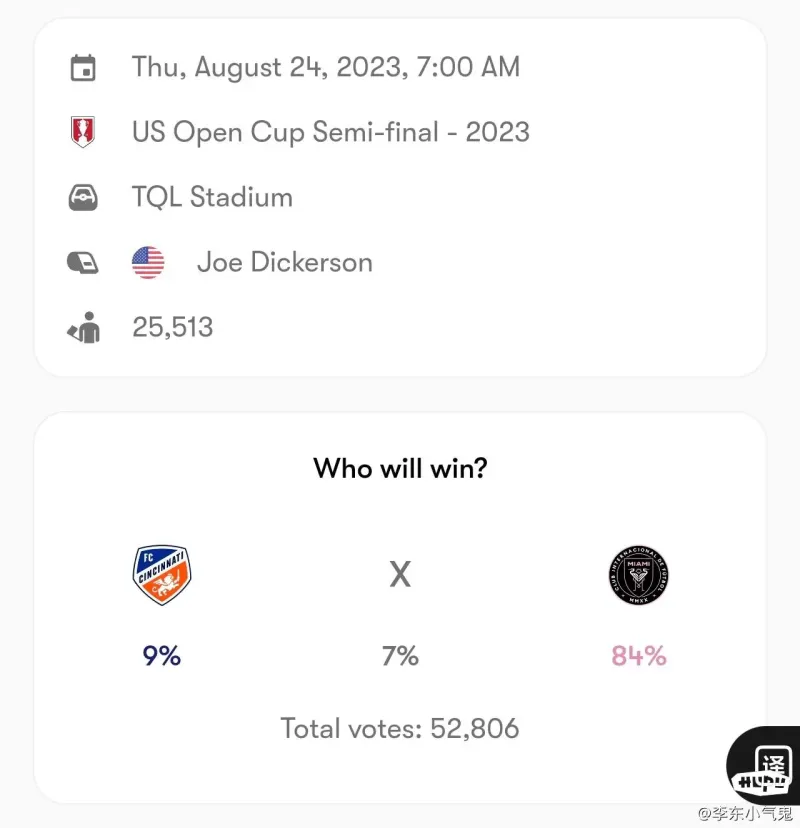Vote for FC Cincinnati crest
The width and height of the screenshot is (800, 828).
162,575
